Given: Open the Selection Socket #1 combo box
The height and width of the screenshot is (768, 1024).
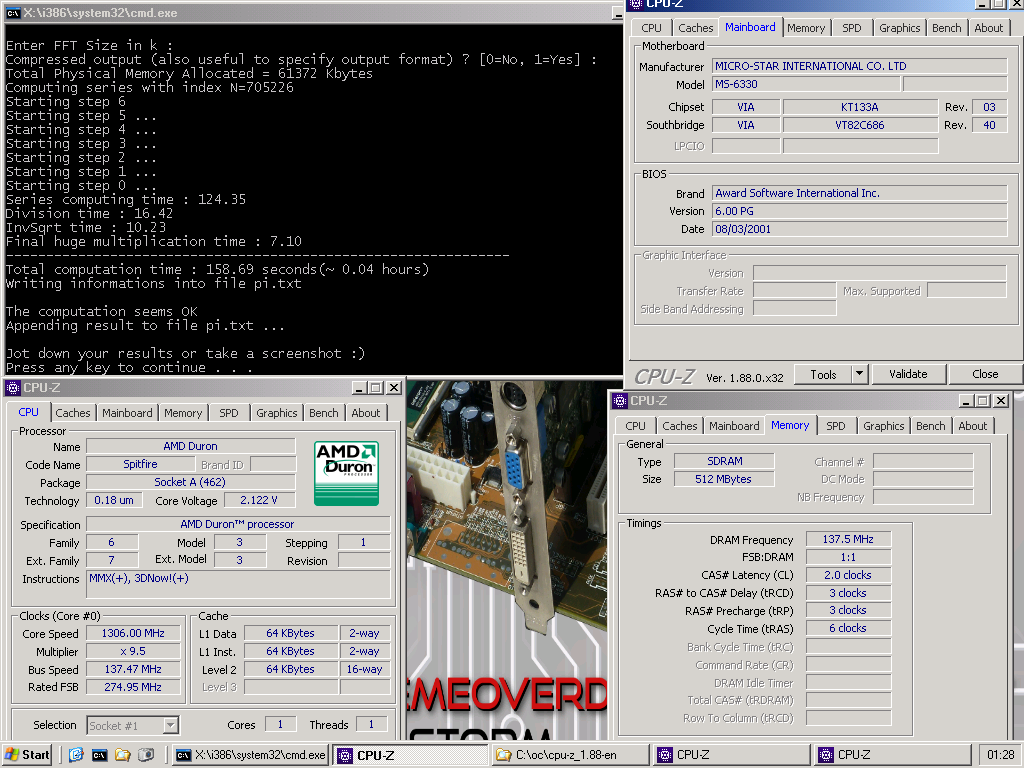Looking at the screenshot, I should [133, 726].
